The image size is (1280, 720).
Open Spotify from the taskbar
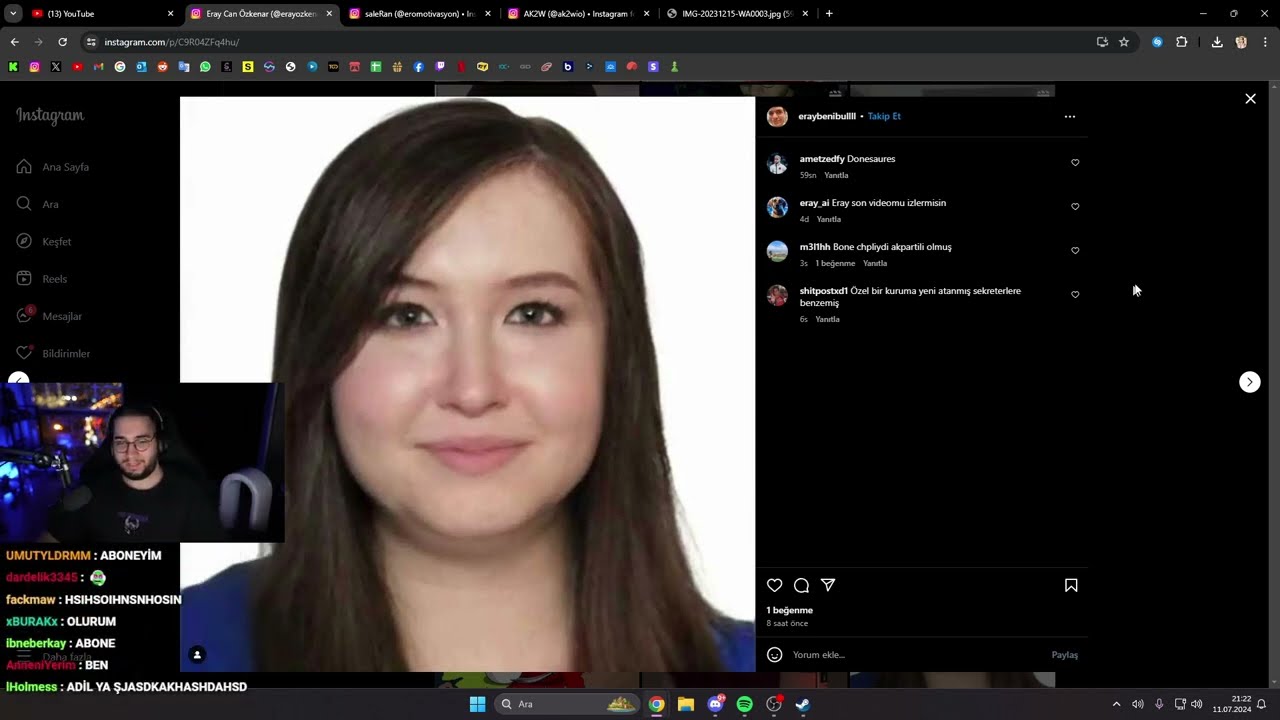(744, 704)
